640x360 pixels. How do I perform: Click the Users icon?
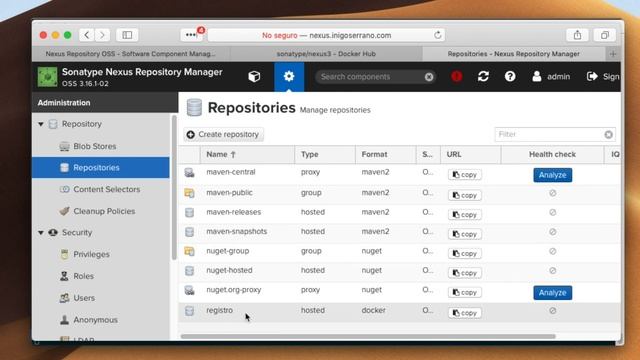(x=64, y=298)
